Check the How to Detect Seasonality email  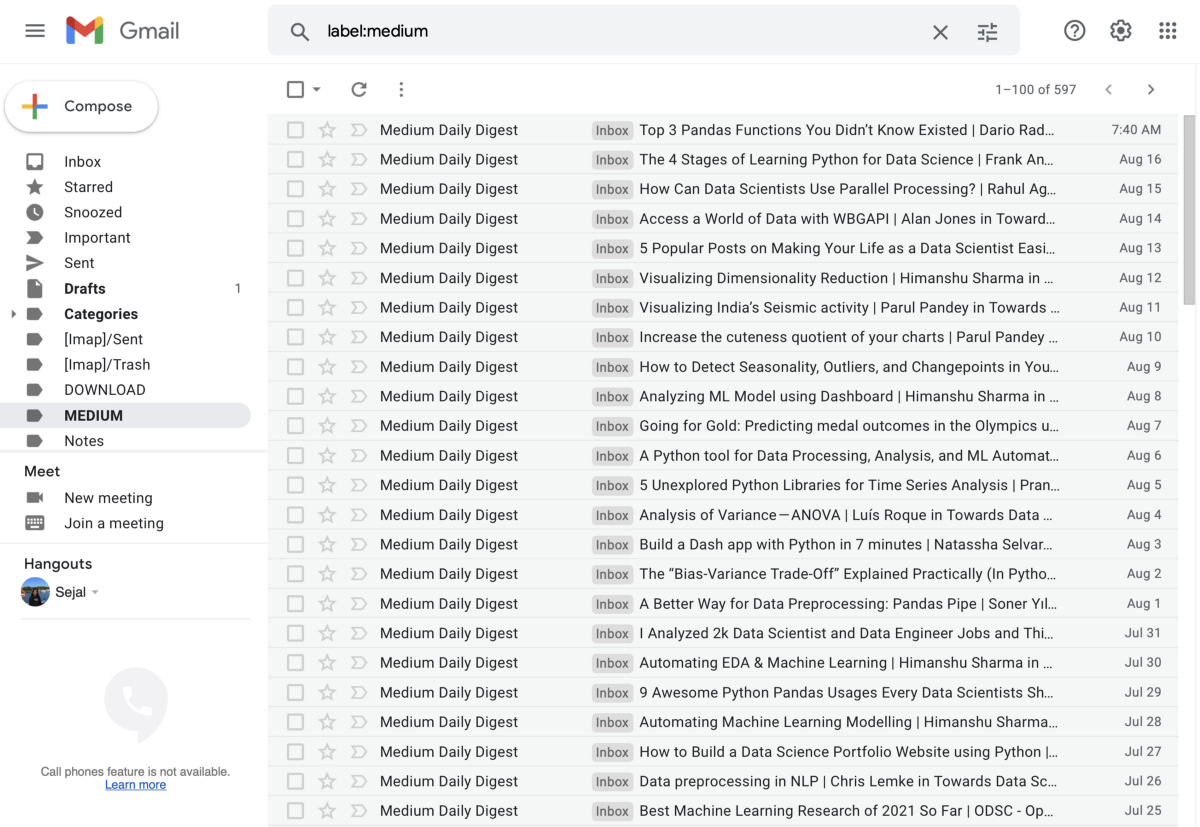pyautogui.click(x=295, y=366)
